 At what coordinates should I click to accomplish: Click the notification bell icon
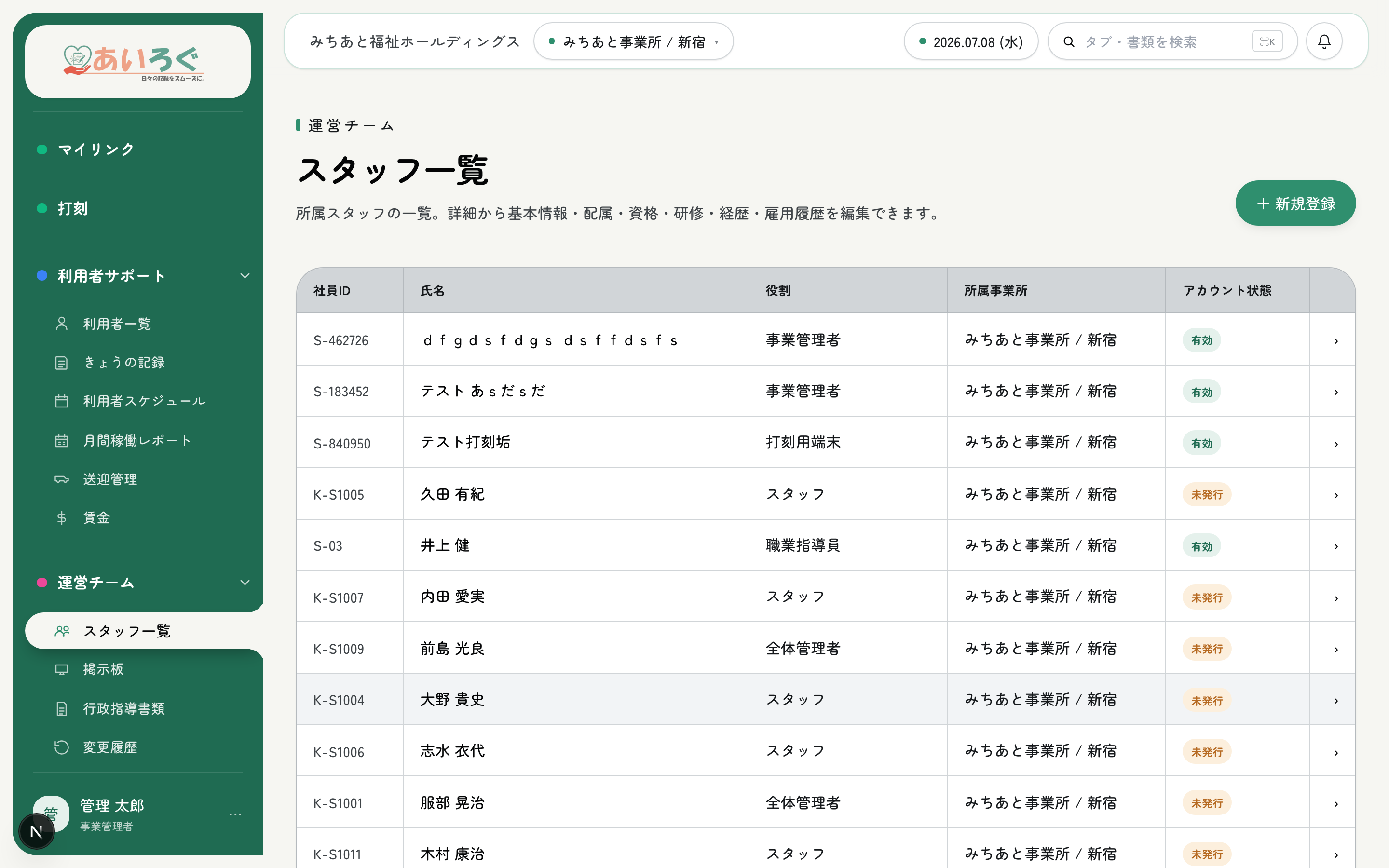click(1323, 41)
